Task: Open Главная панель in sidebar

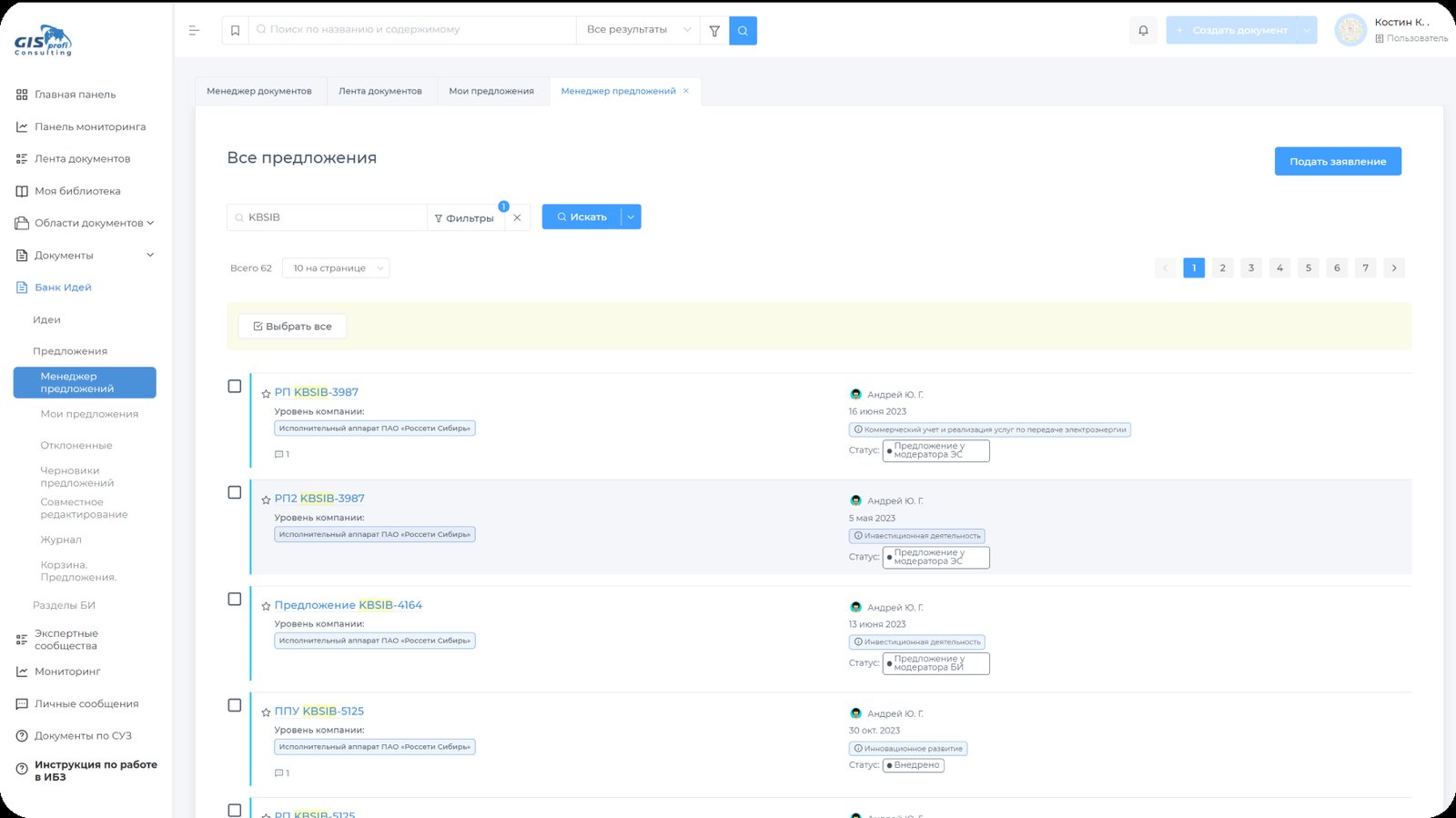Action: [x=76, y=95]
